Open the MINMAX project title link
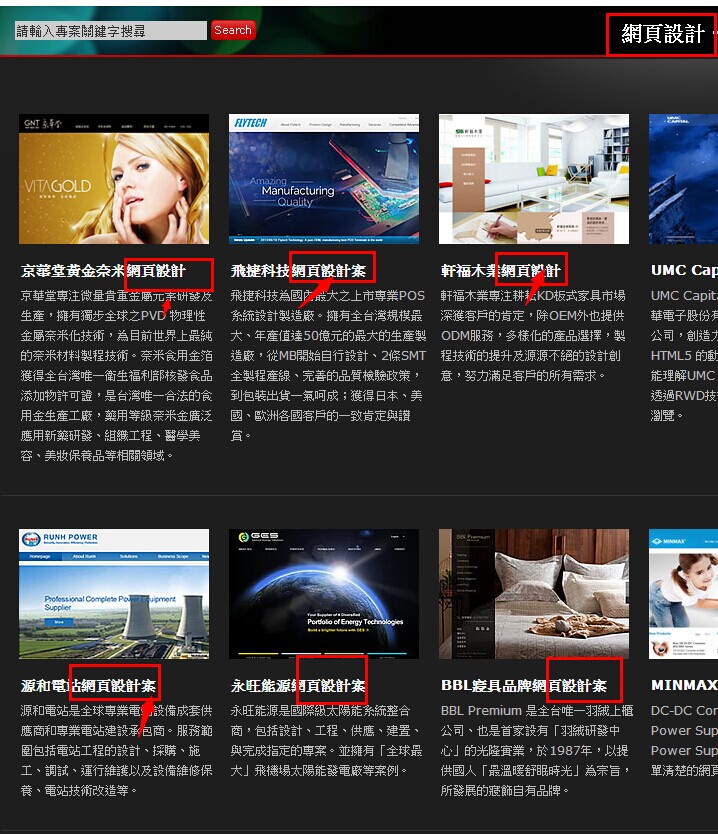 684,685
